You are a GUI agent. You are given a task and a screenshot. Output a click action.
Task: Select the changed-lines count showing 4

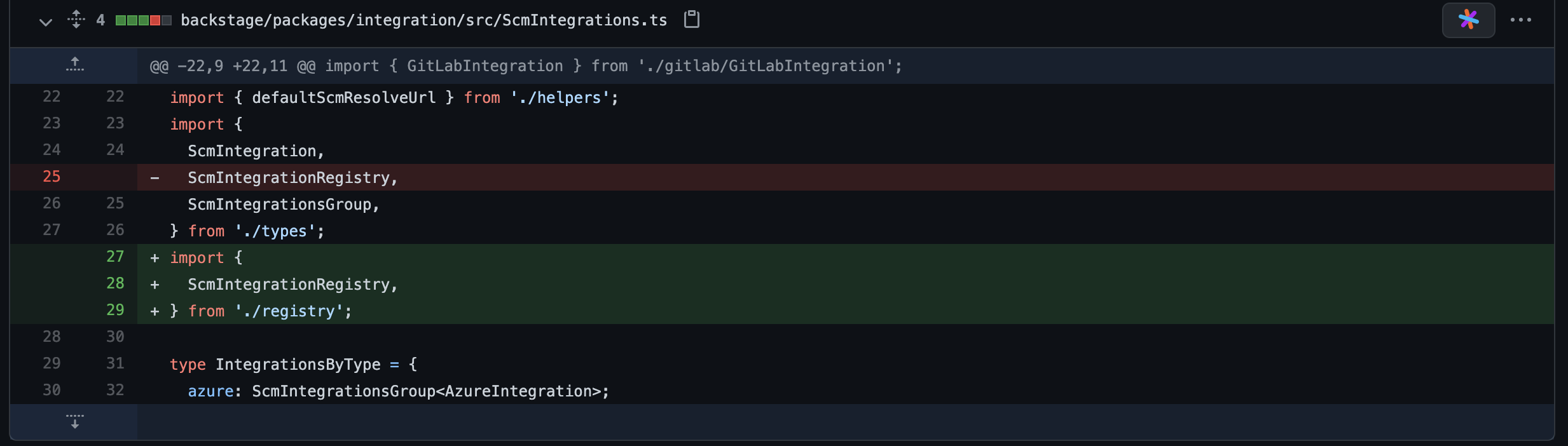(x=100, y=20)
